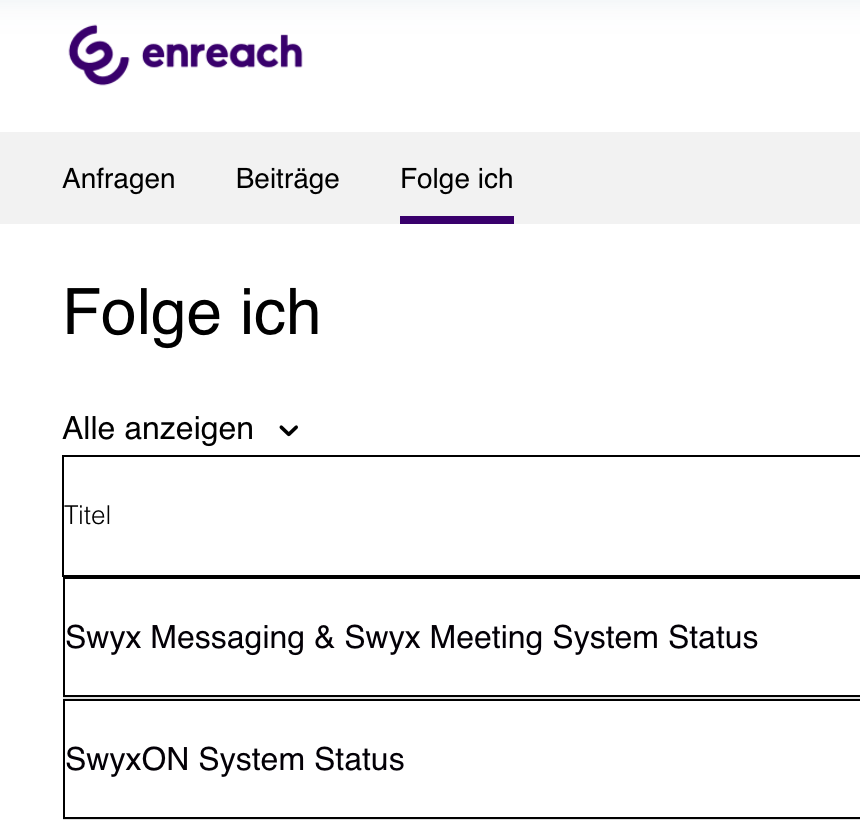Switch to the Anfragen tab
Screen dimensions: 860x820
118,178
